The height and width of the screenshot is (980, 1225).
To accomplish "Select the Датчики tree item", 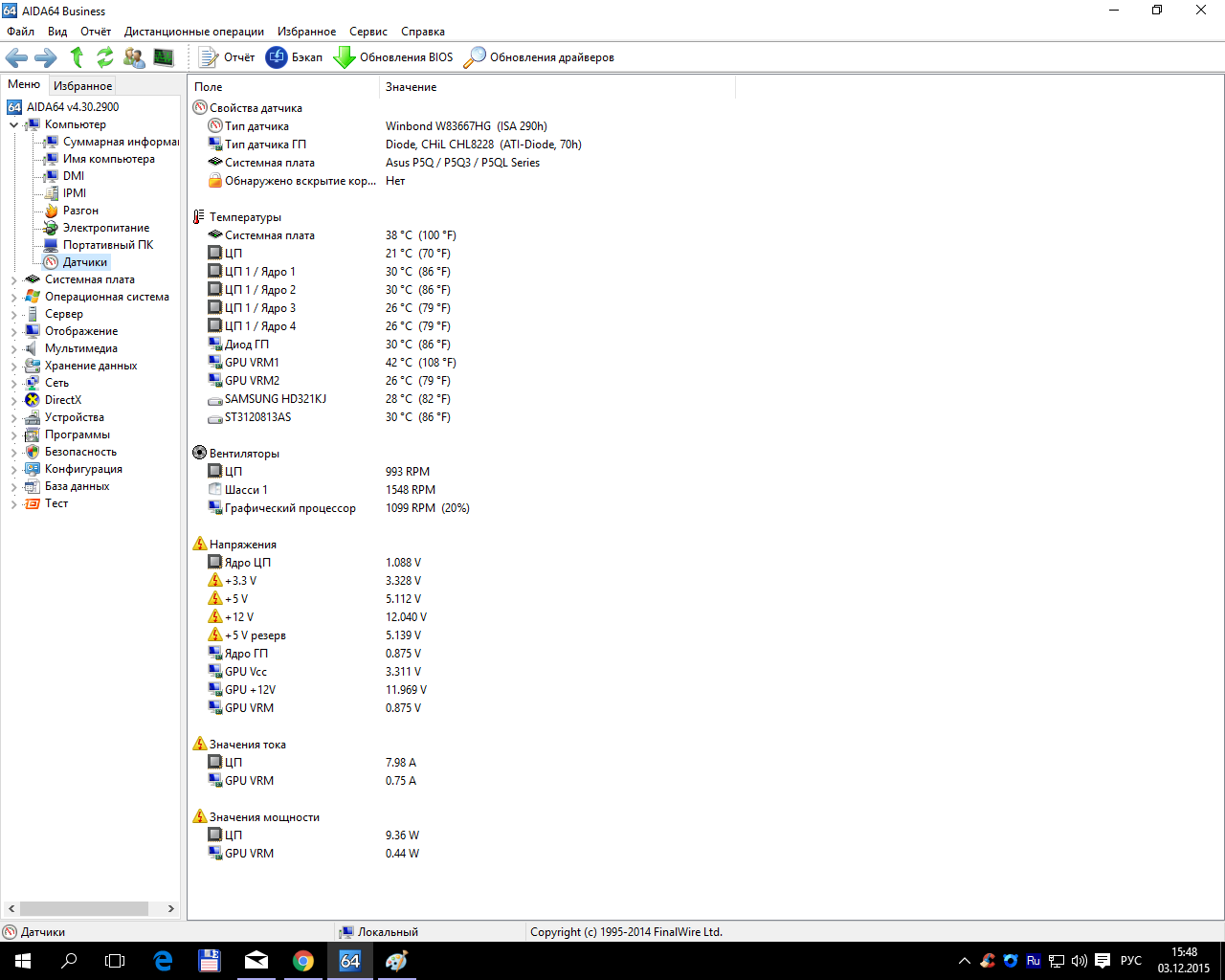I will pyautogui.click(x=85, y=262).
